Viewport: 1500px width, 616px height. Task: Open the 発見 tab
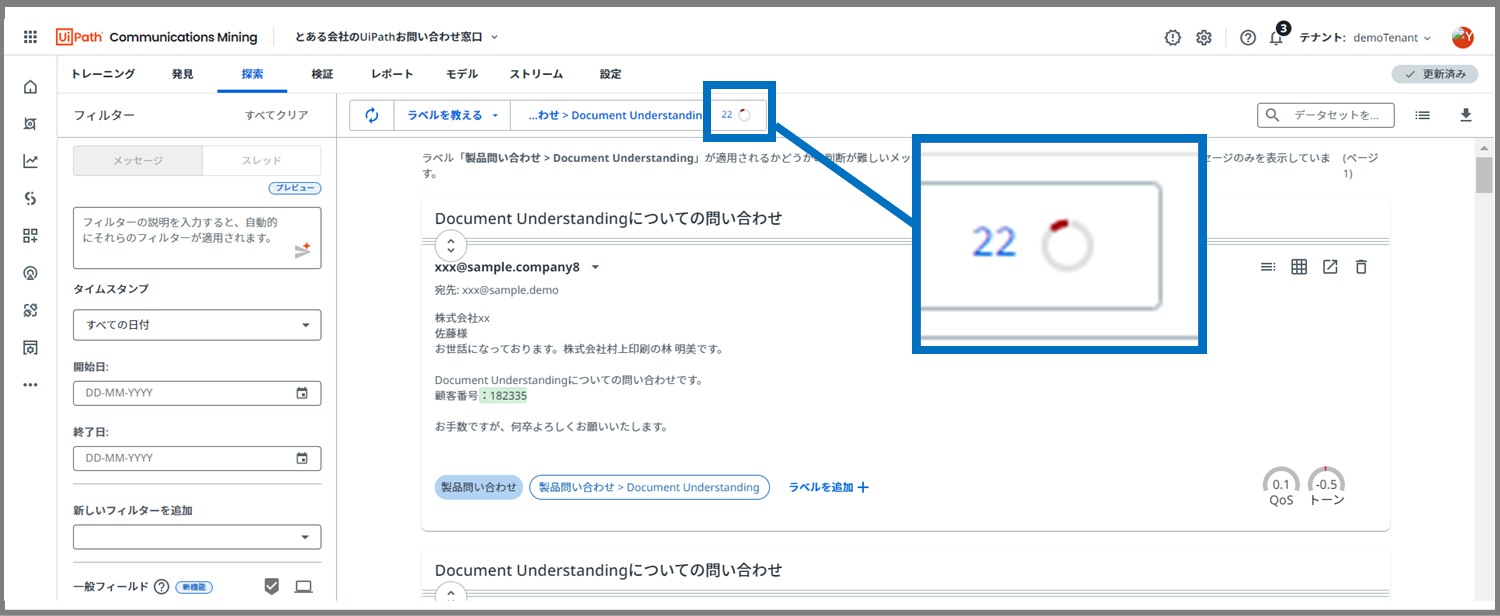pyautogui.click(x=183, y=74)
